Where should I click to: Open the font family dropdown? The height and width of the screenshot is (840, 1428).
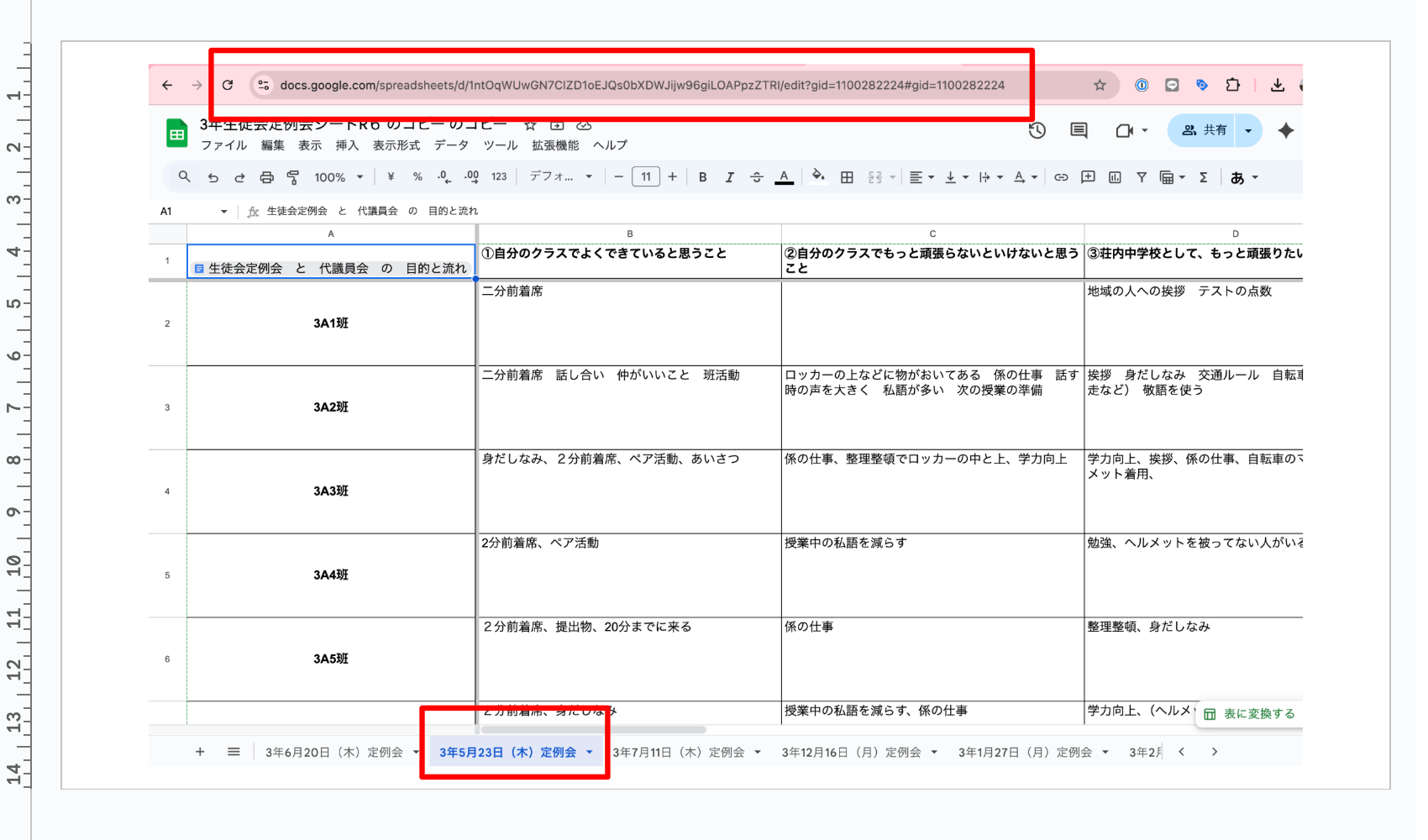(x=560, y=177)
